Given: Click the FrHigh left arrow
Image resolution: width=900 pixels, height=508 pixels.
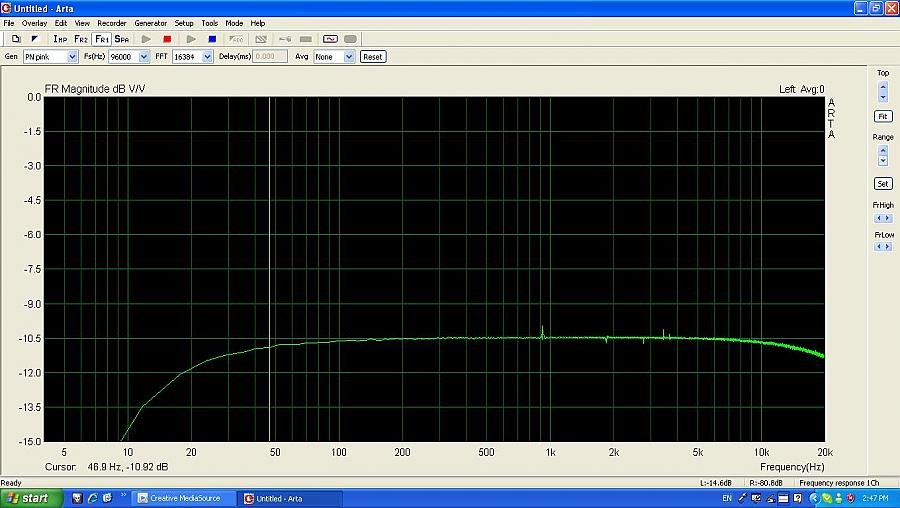Looking at the screenshot, I should pos(878,218).
